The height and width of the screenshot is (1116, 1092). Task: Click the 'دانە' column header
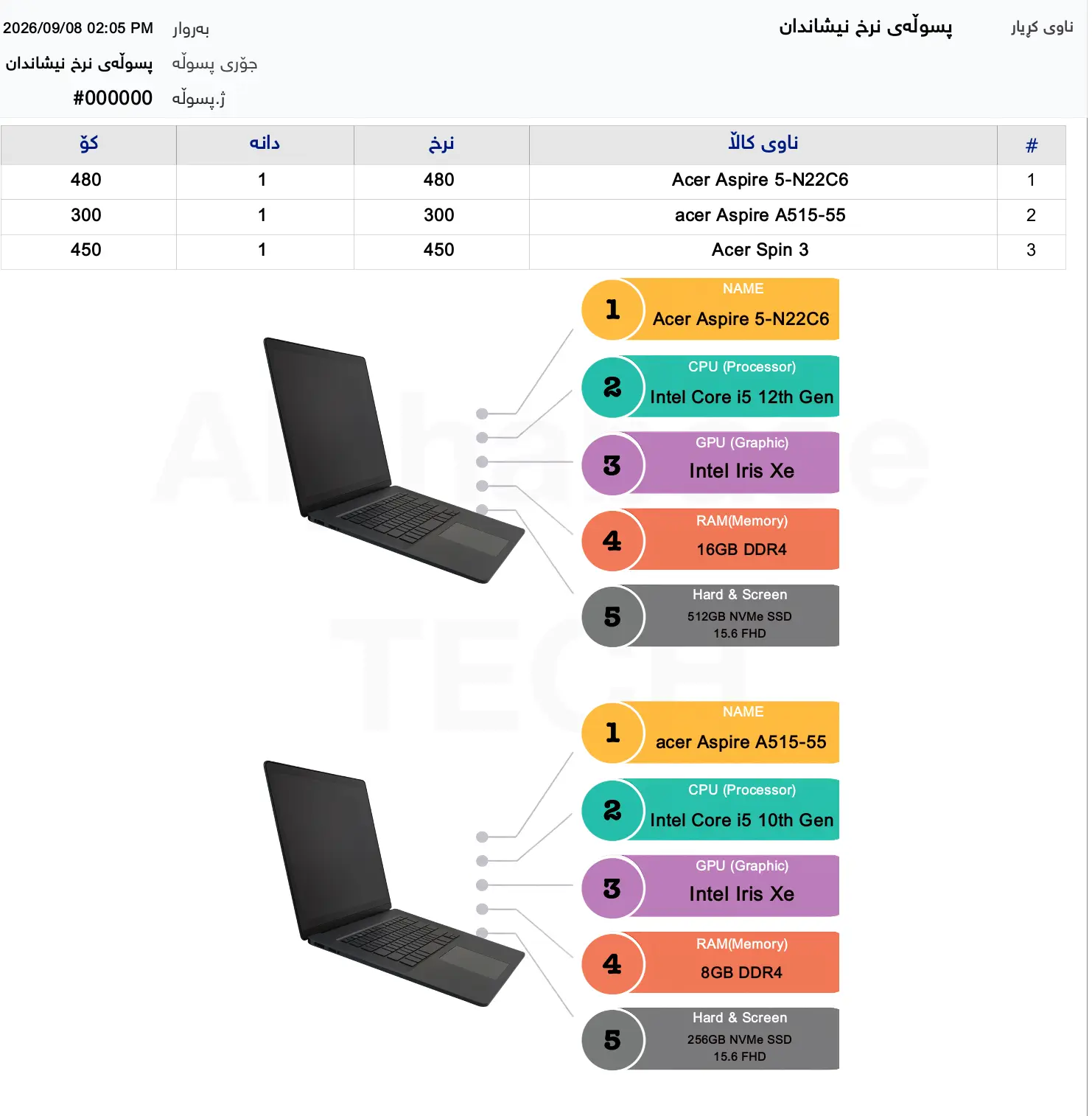click(x=265, y=145)
